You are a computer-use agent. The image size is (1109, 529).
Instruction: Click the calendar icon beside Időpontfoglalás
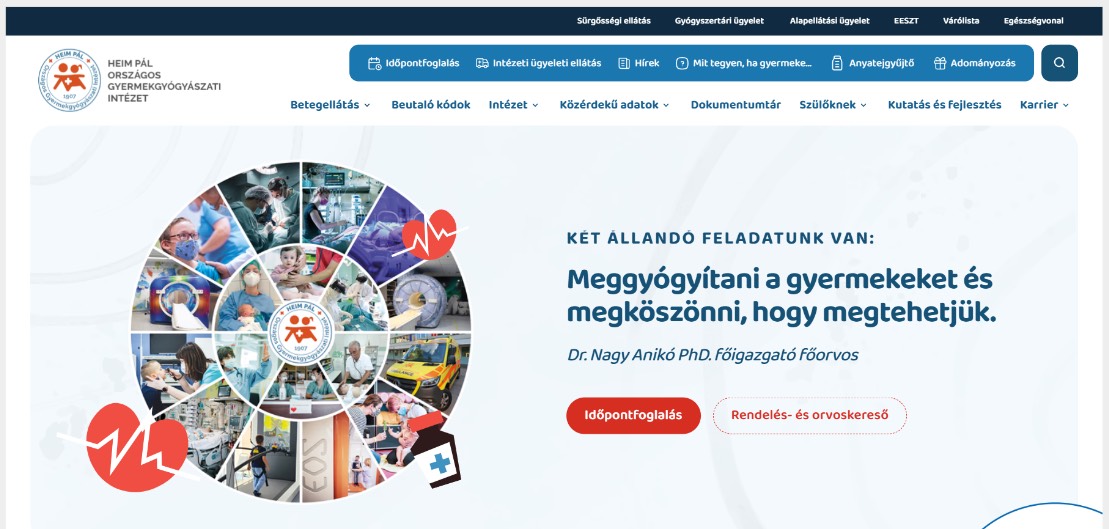tap(375, 63)
